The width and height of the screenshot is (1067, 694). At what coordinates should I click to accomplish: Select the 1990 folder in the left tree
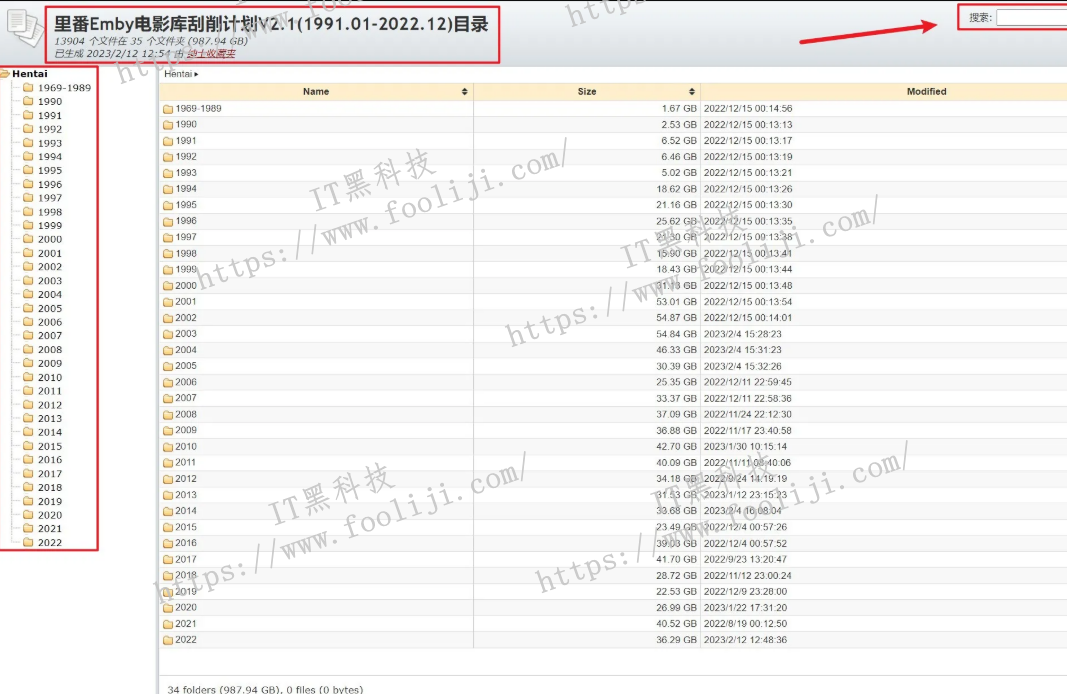click(50, 101)
